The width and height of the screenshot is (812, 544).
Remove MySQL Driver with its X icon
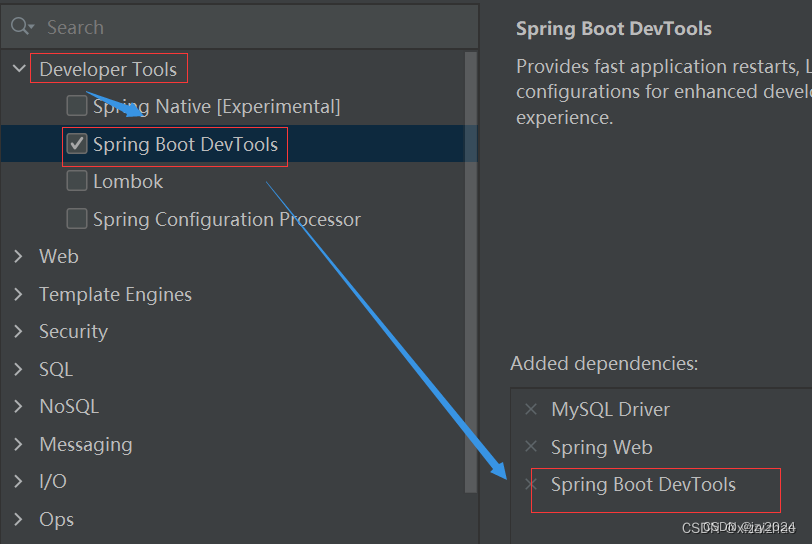531,409
